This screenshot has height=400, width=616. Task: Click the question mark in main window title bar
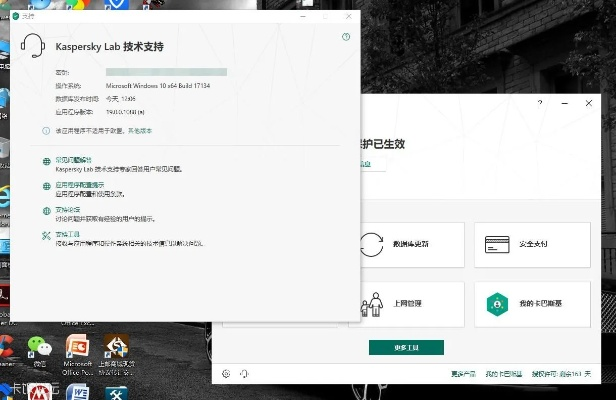point(540,103)
